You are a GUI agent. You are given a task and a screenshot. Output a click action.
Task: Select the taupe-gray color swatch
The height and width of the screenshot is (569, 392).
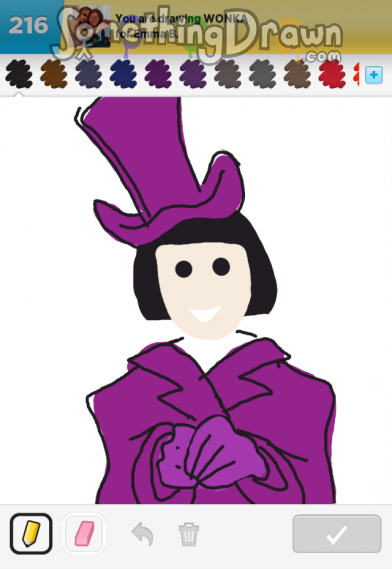point(228,74)
